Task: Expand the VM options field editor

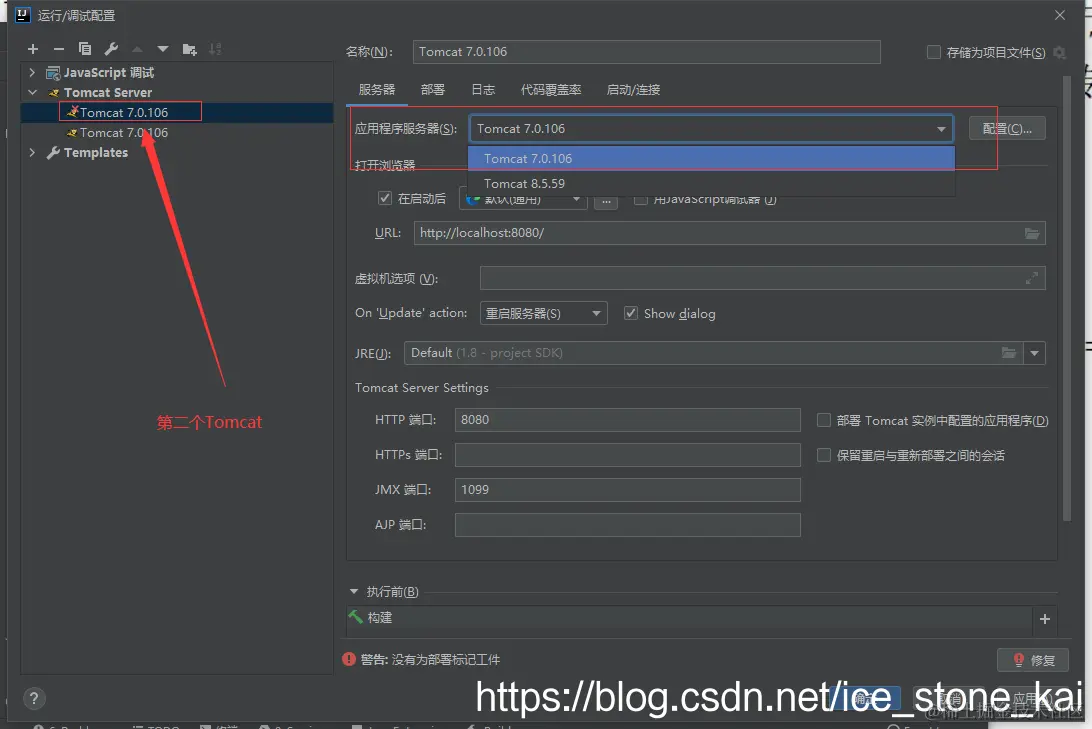Action: 1031,279
